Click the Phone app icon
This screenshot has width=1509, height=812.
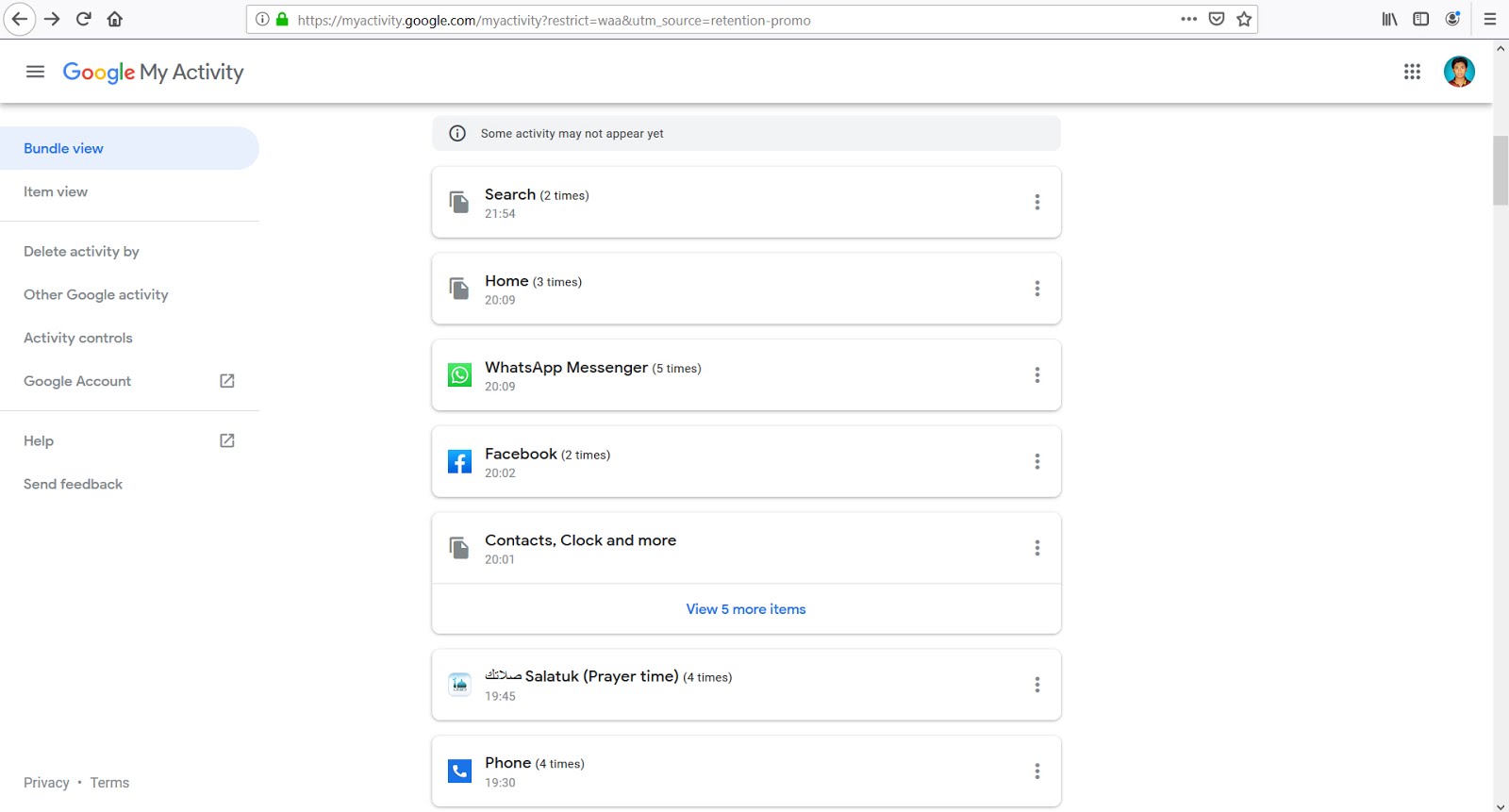pos(459,771)
